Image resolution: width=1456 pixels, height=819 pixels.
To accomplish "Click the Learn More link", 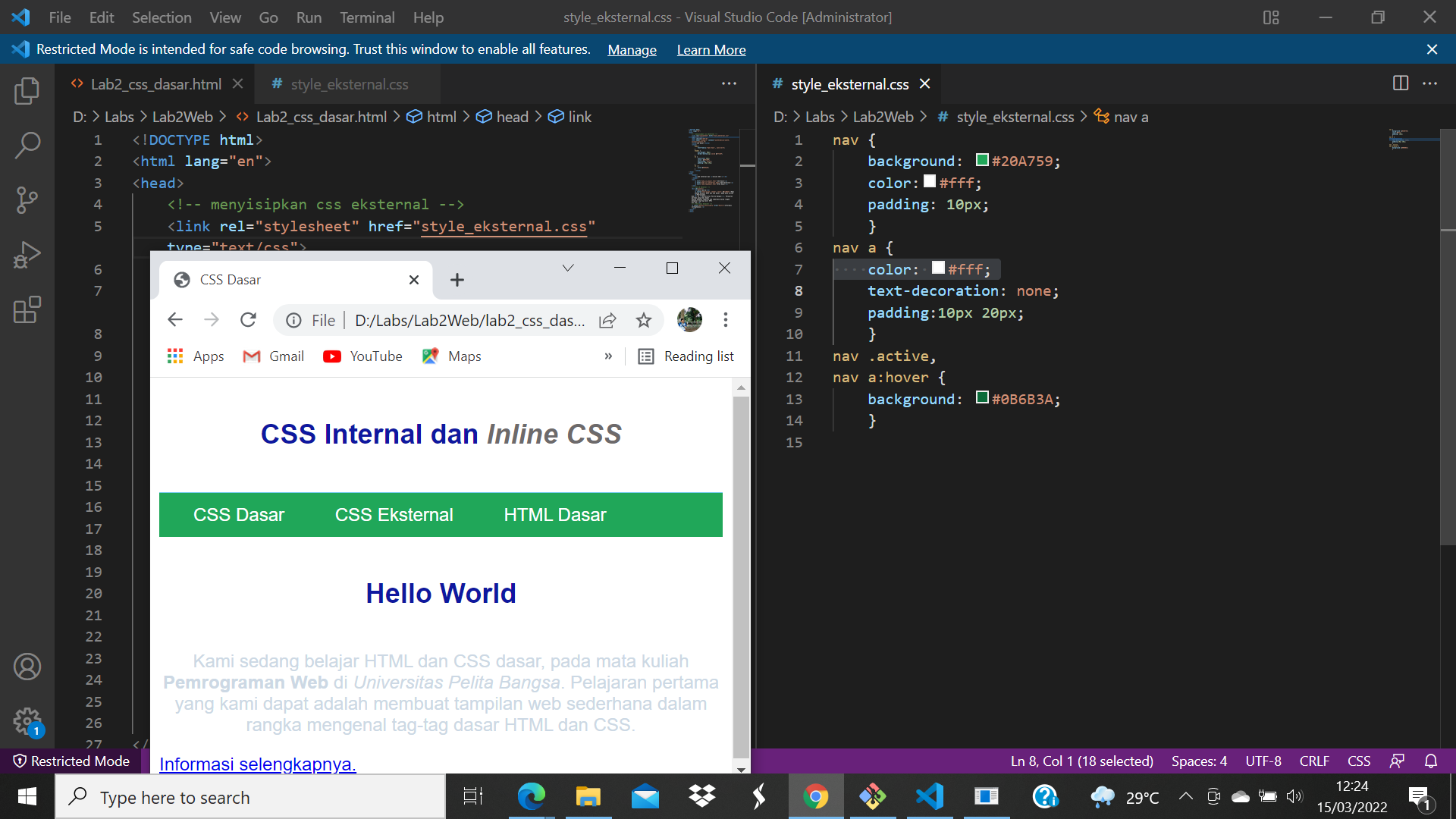I will [x=711, y=49].
